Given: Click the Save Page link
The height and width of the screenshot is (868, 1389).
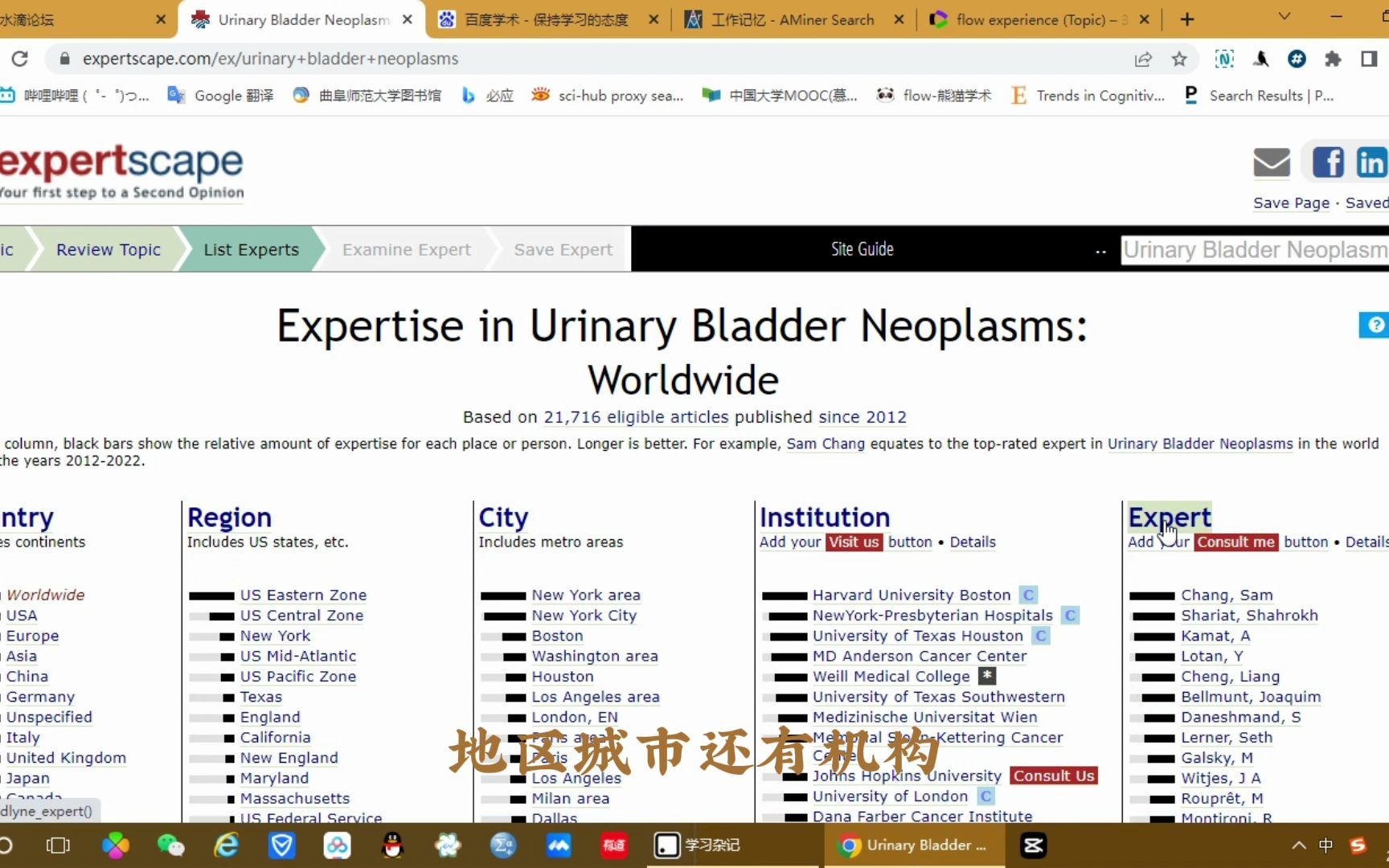Looking at the screenshot, I should (x=1292, y=203).
